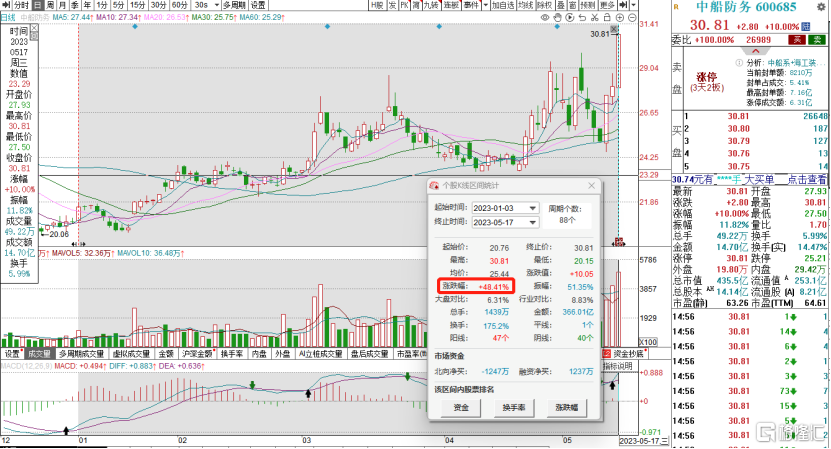Open the dropdown arrow at toolbar far right
Viewport: 831px width, 449px height.
(634, 5)
